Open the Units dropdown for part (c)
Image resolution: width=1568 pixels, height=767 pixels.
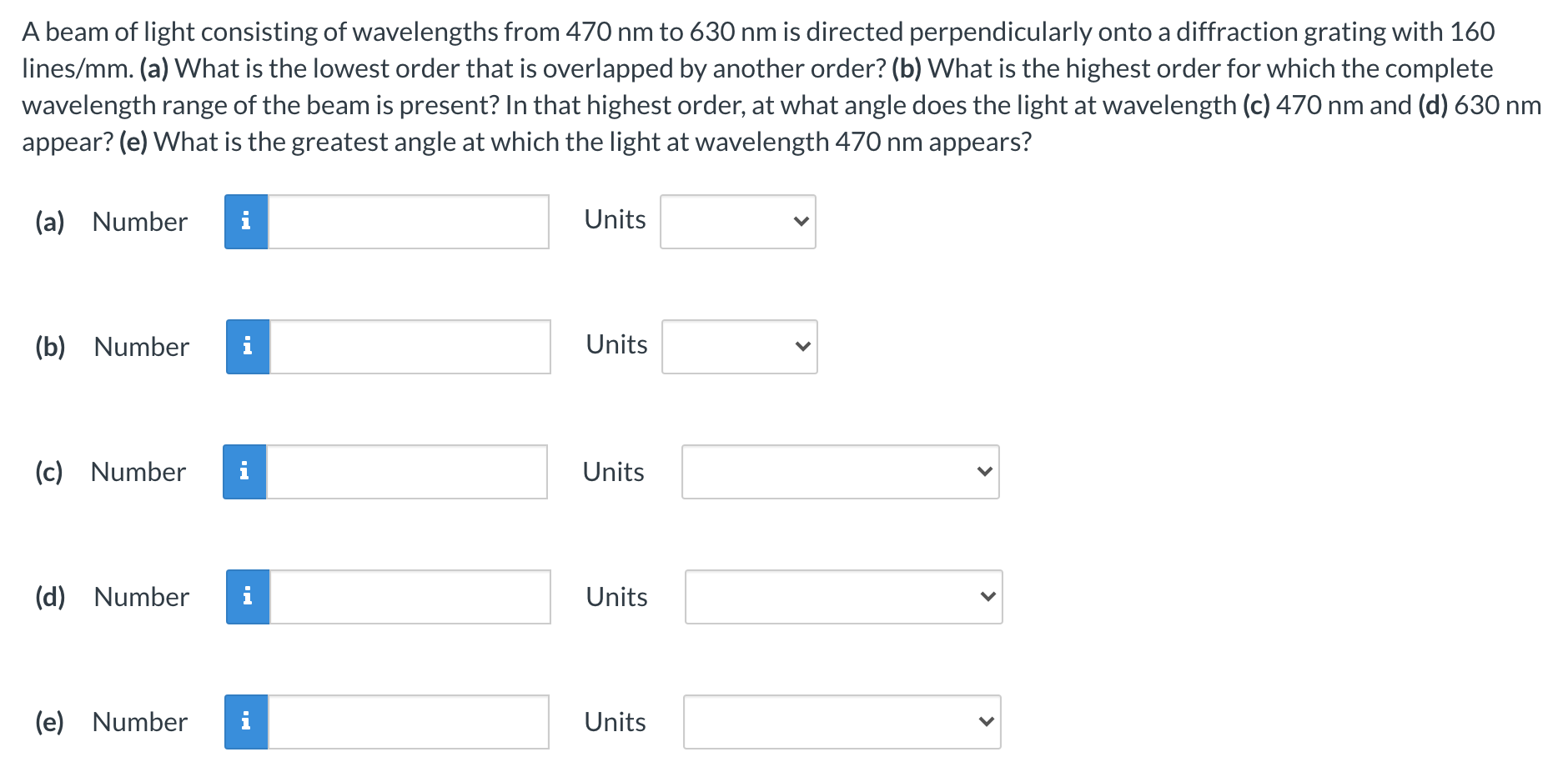[840, 471]
